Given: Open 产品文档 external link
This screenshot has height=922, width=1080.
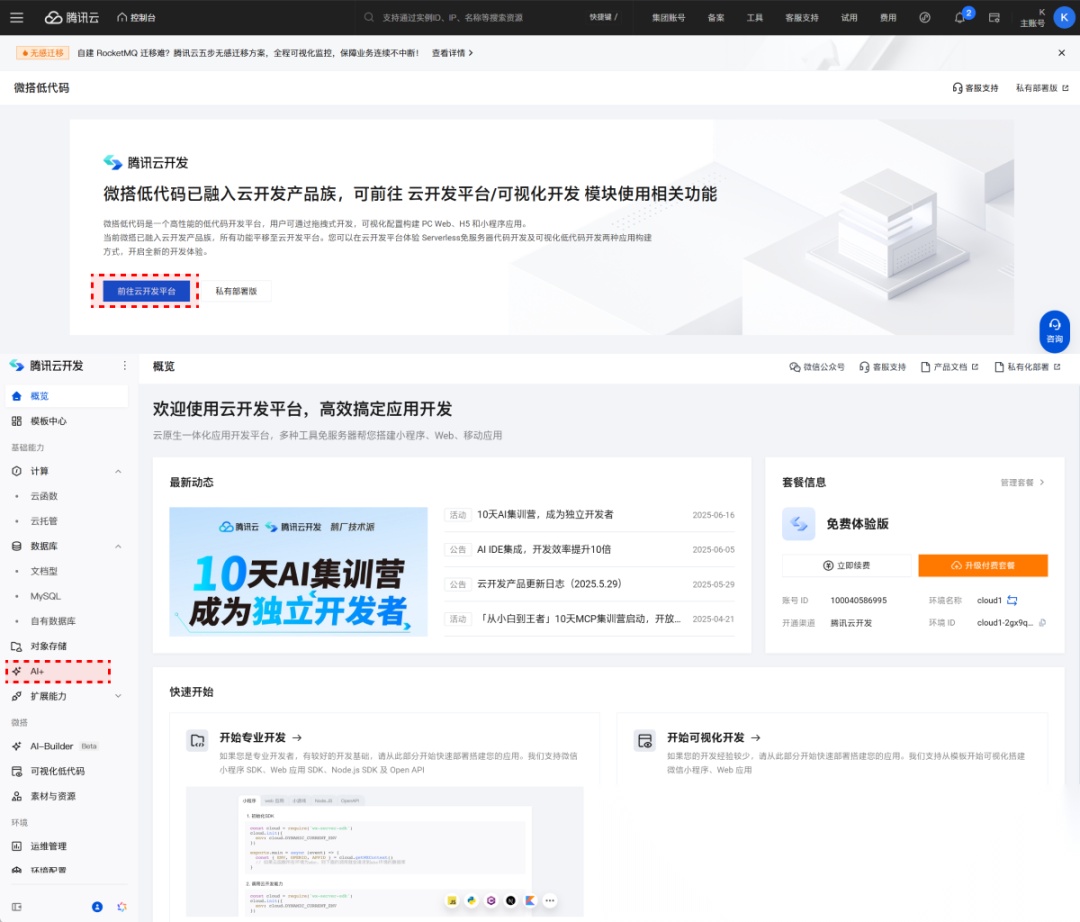Looking at the screenshot, I should pos(950,367).
